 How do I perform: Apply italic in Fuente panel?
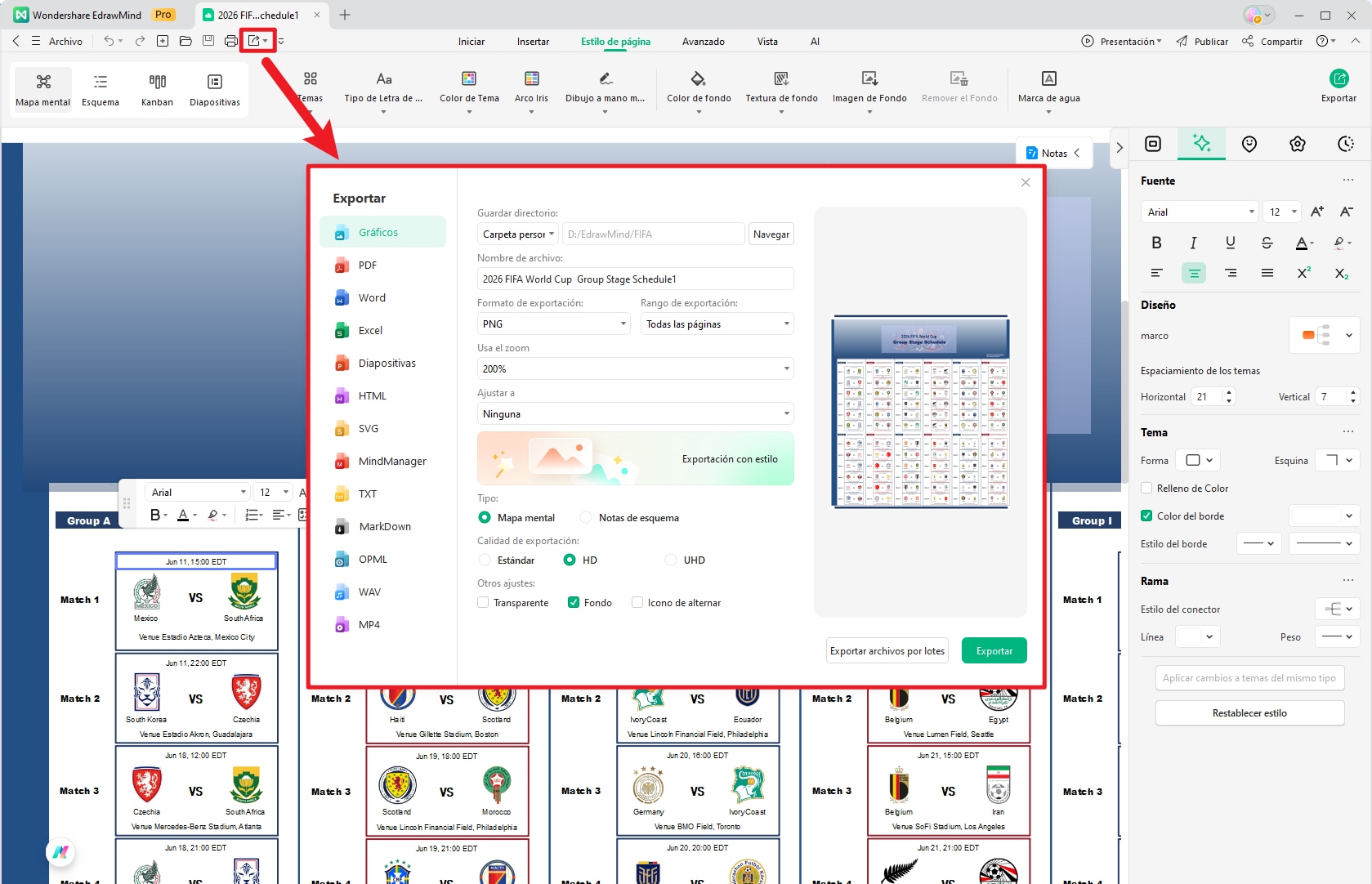click(x=1193, y=243)
